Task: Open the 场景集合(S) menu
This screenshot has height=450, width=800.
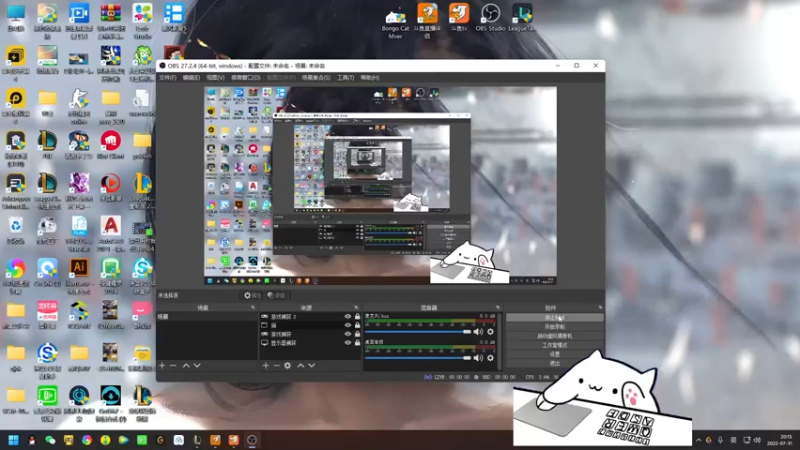Action: click(x=316, y=78)
